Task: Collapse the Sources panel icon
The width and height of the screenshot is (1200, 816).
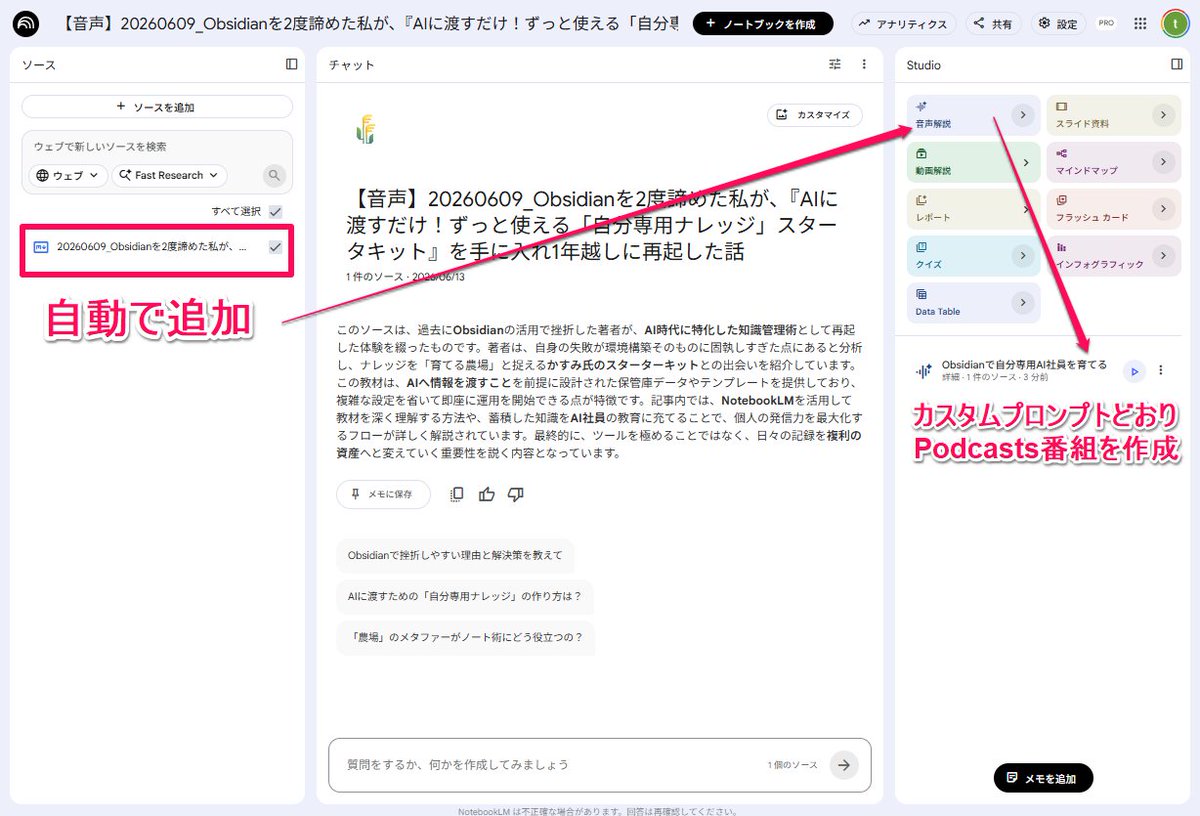Action: (x=291, y=64)
